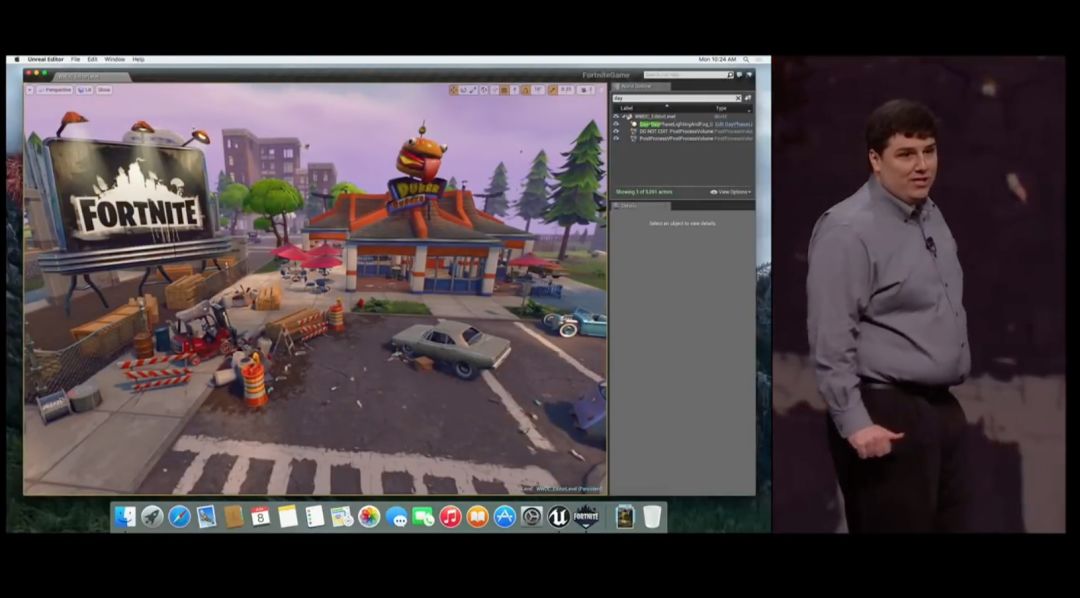Open the App Store dock icon
Viewport: 1080px width, 598px height.
click(505, 516)
